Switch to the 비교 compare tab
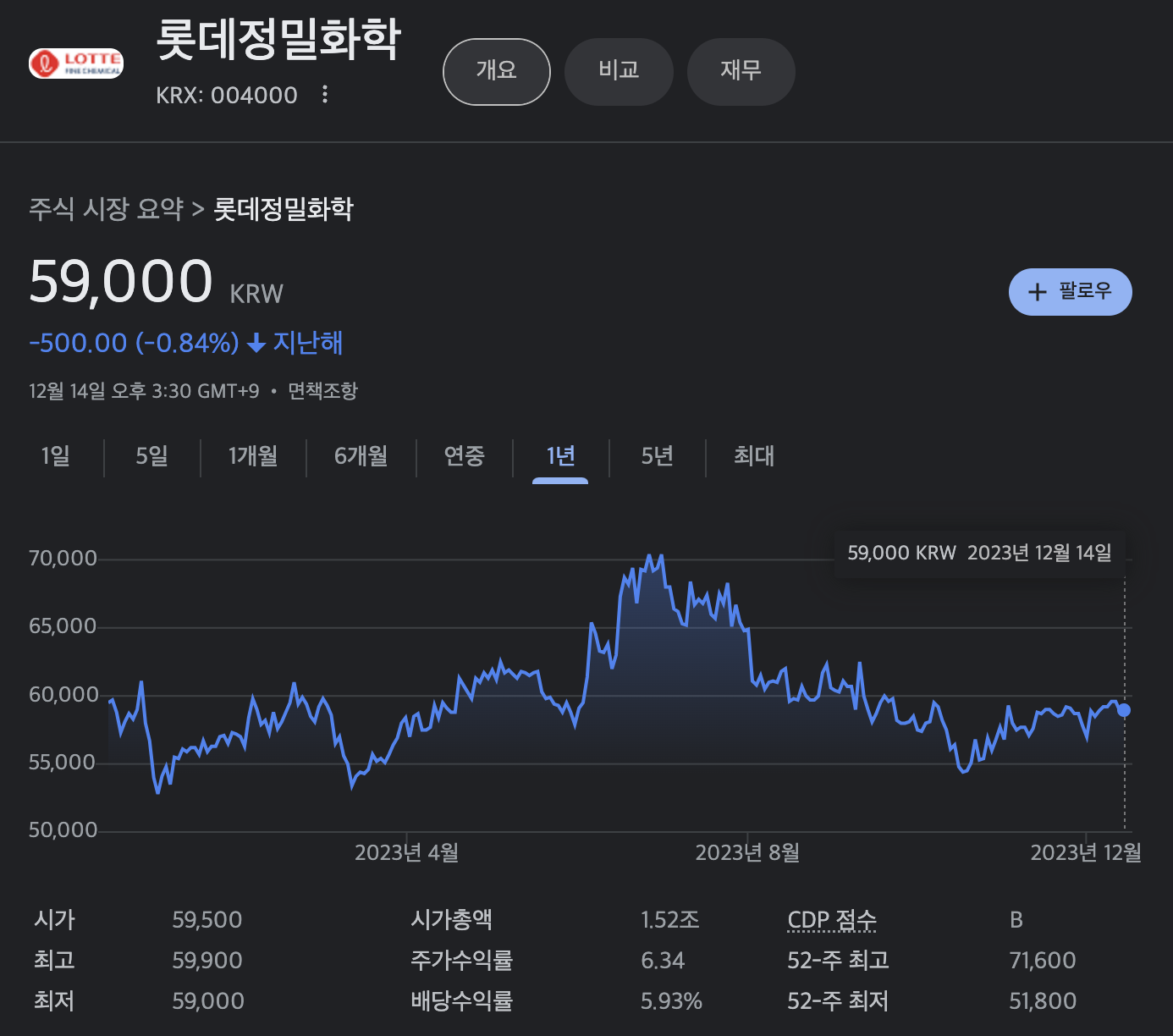This screenshot has width=1173, height=1036. (x=619, y=72)
